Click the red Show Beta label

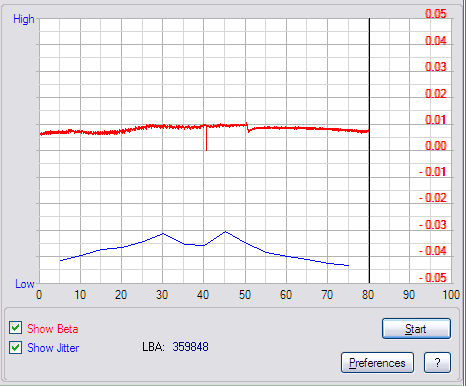click(53, 329)
